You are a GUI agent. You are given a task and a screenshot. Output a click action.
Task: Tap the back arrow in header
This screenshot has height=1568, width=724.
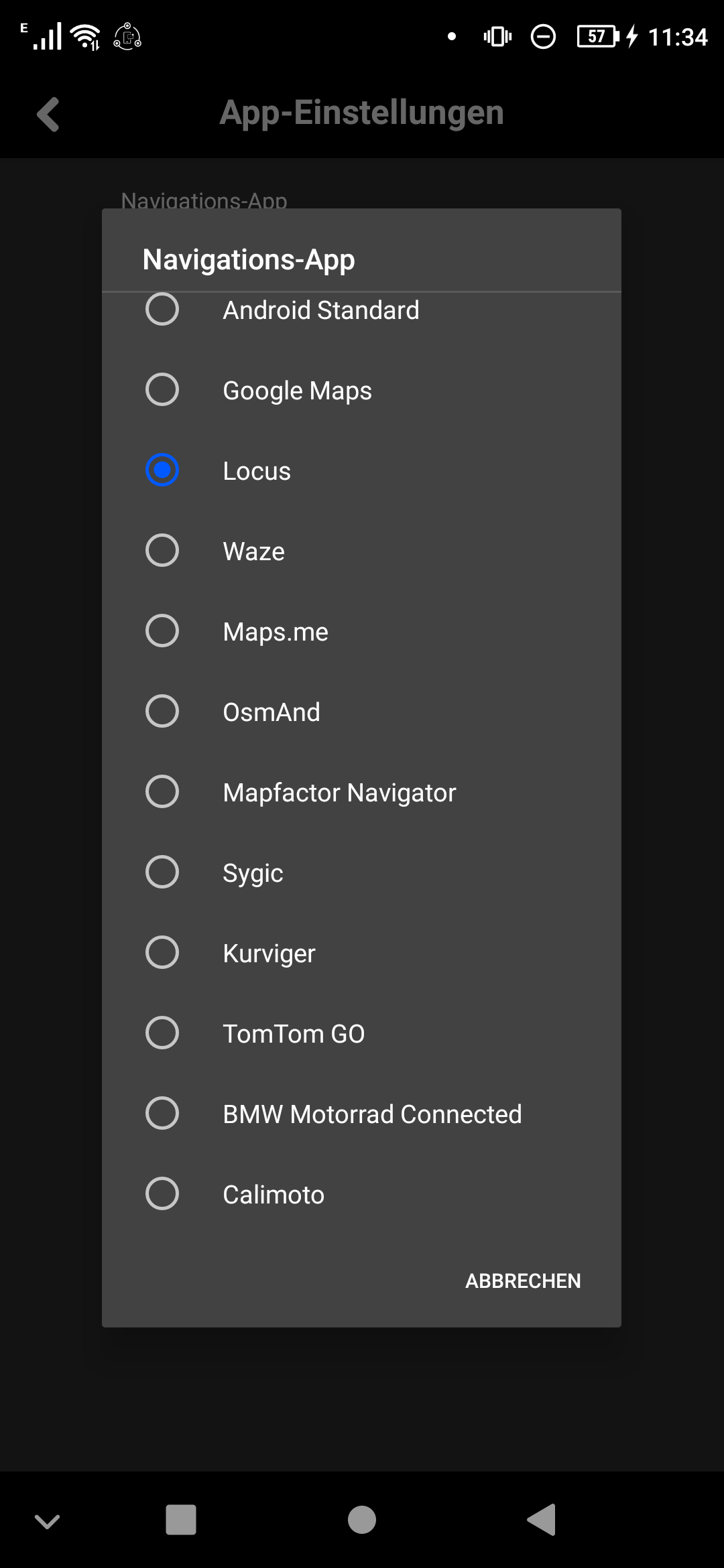coord(48,114)
